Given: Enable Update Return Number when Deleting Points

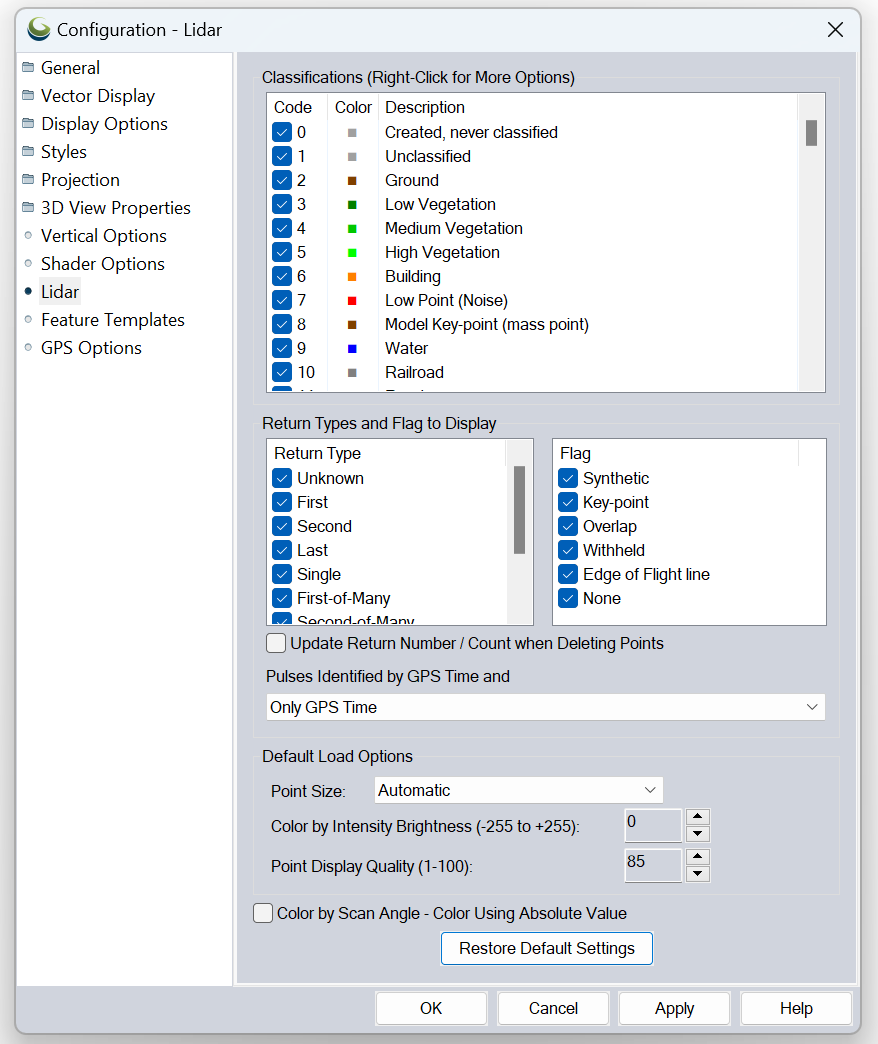Looking at the screenshot, I should click(x=276, y=643).
